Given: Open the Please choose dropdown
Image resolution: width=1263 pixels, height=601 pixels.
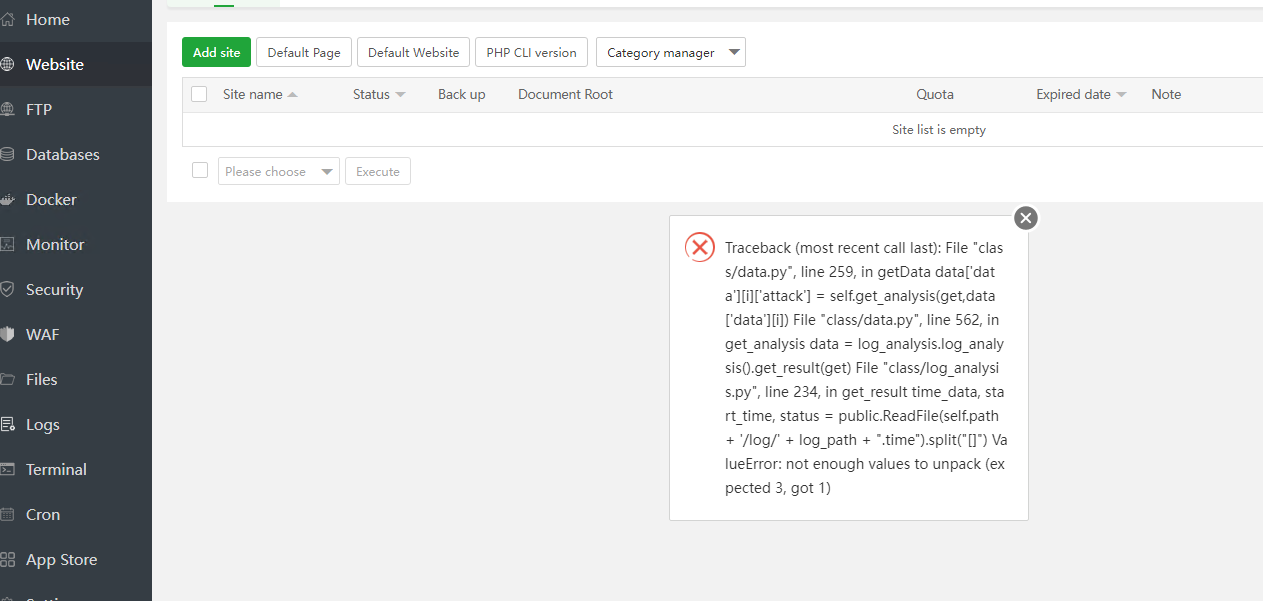Looking at the screenshot, I should click(x=279, y=172).
